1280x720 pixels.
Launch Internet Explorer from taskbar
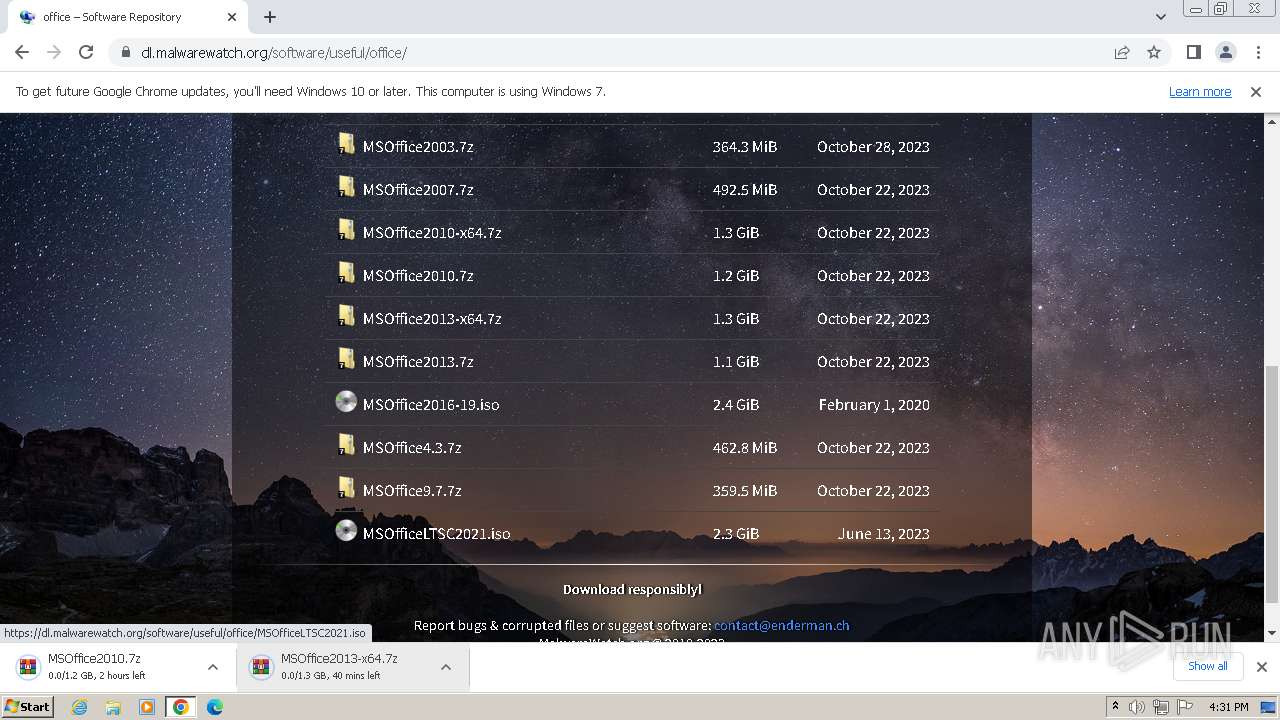(x=79, y=707)
